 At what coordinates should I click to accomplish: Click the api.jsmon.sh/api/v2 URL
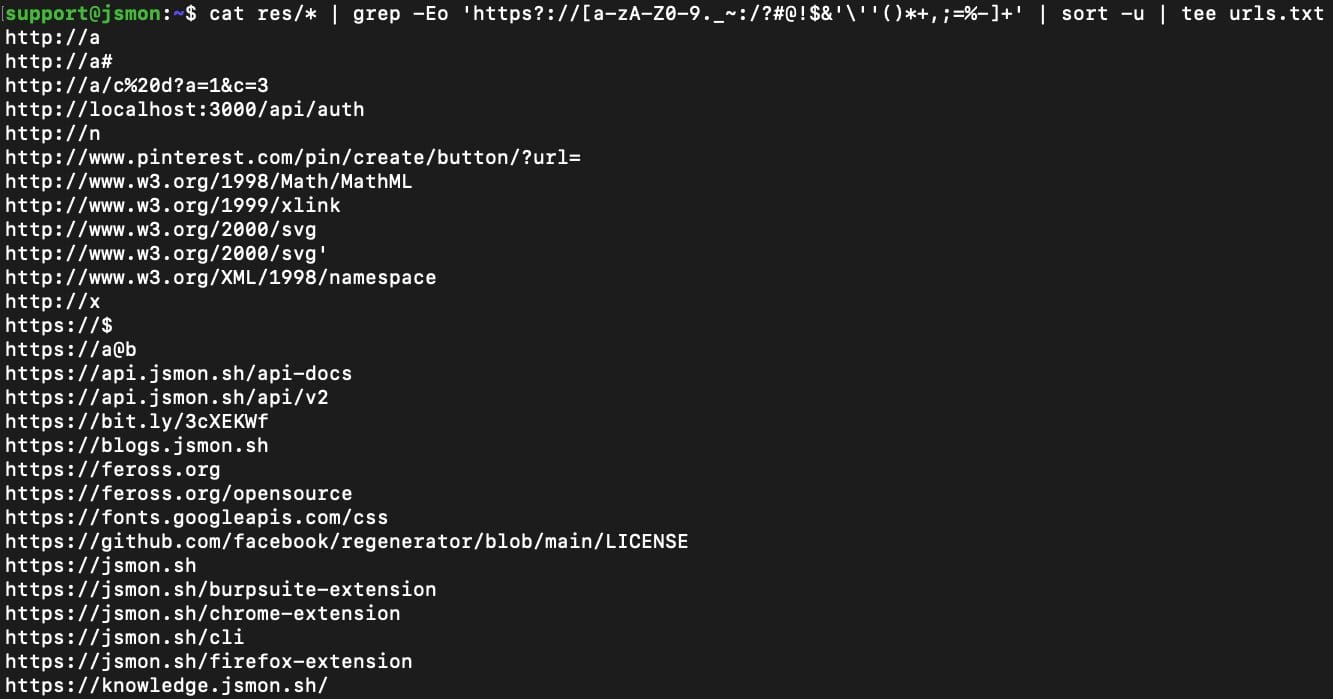click(167, 398)
